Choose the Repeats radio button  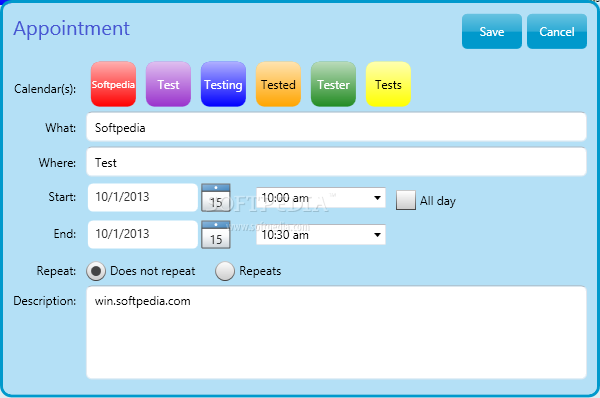(x=225, y=271)
